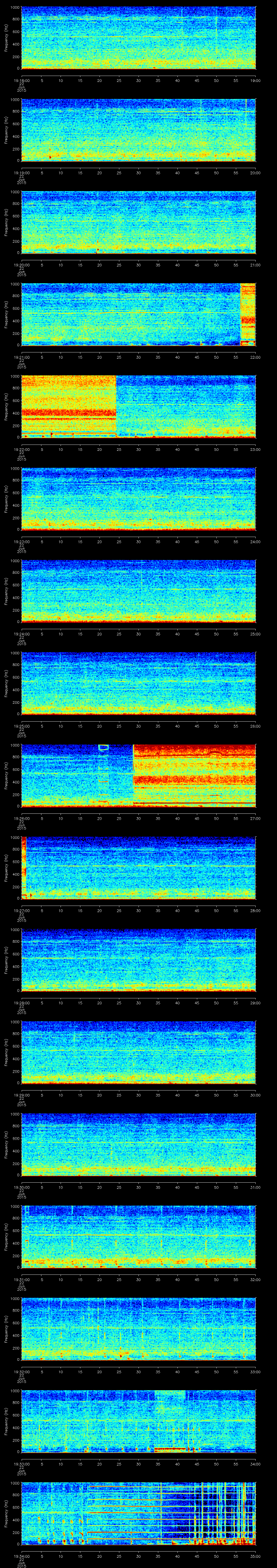Click the short 22:00 axis end label
The height and width of the screenshot is (1568, 277).
coord(255,357)
